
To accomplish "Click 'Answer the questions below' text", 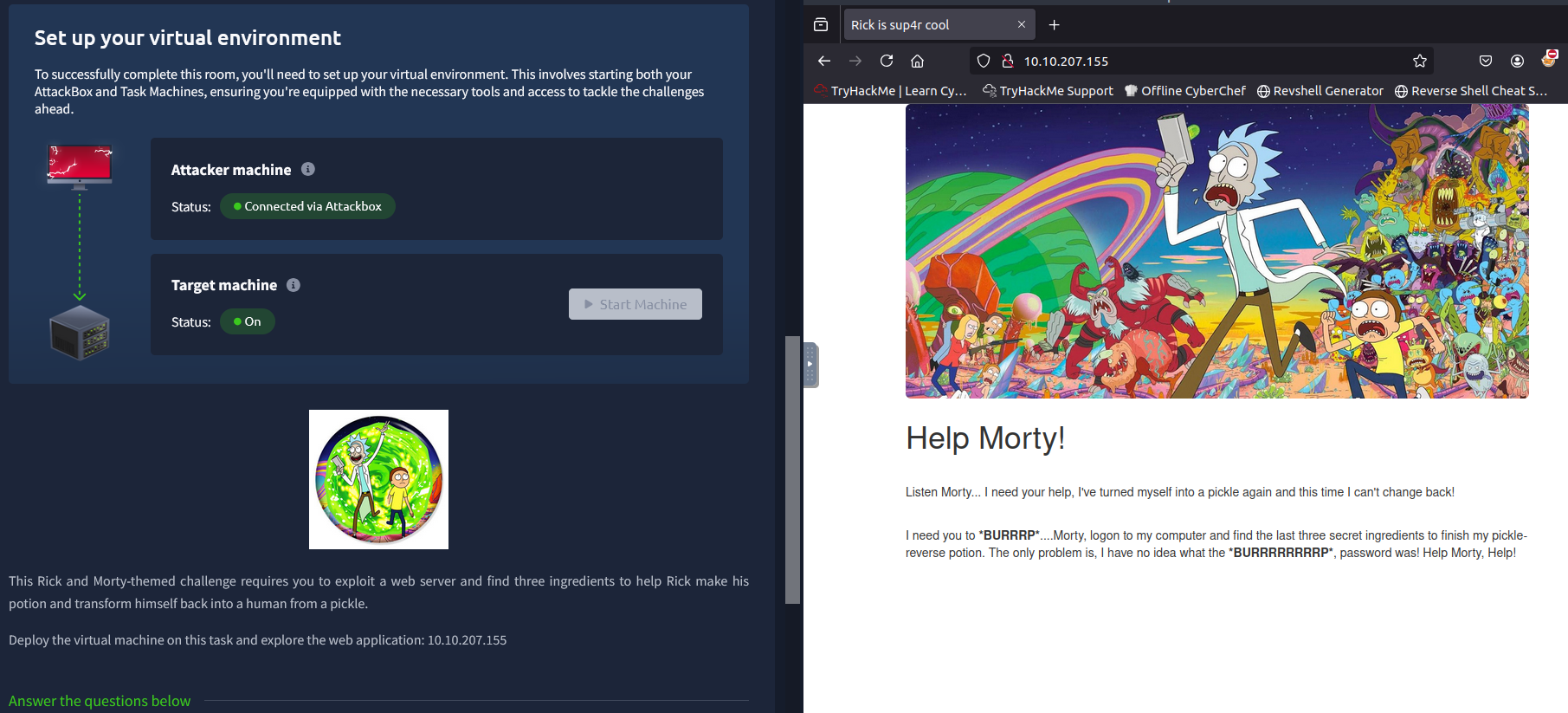I will point(100,701).
